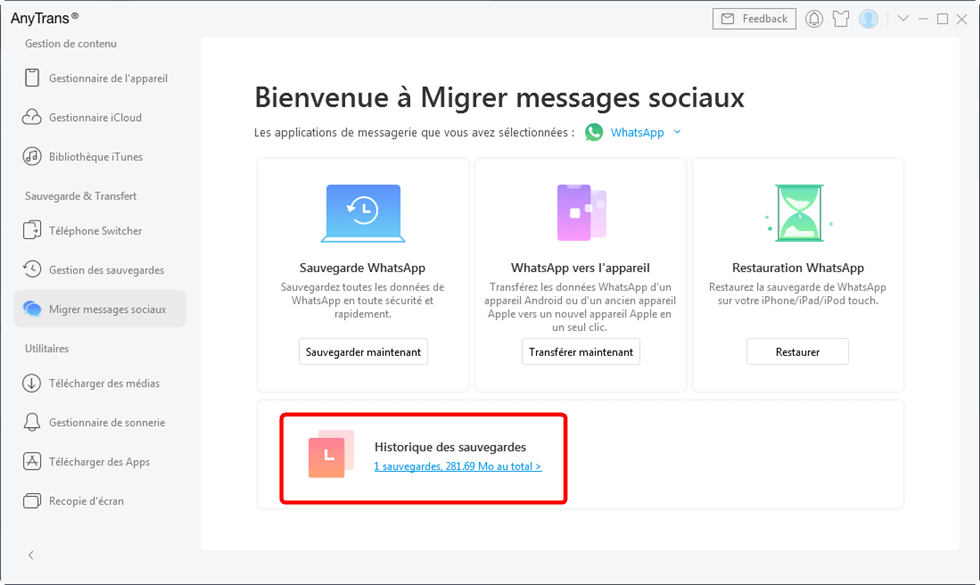Click the Gestion des sauvegardes clock icon
The width and height of the screenshot is (980, 585).
click(x=32, y=269)
